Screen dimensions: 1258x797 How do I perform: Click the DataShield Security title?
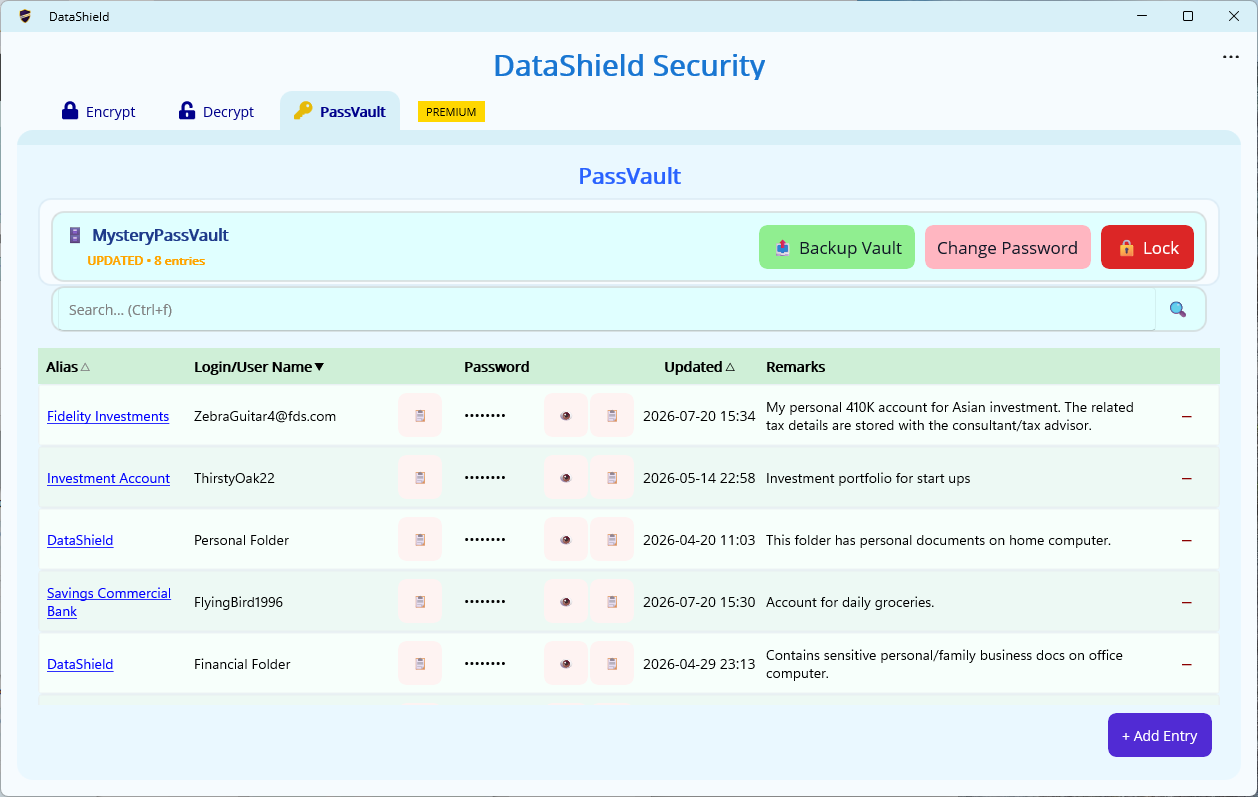click(x=629, y=65)
